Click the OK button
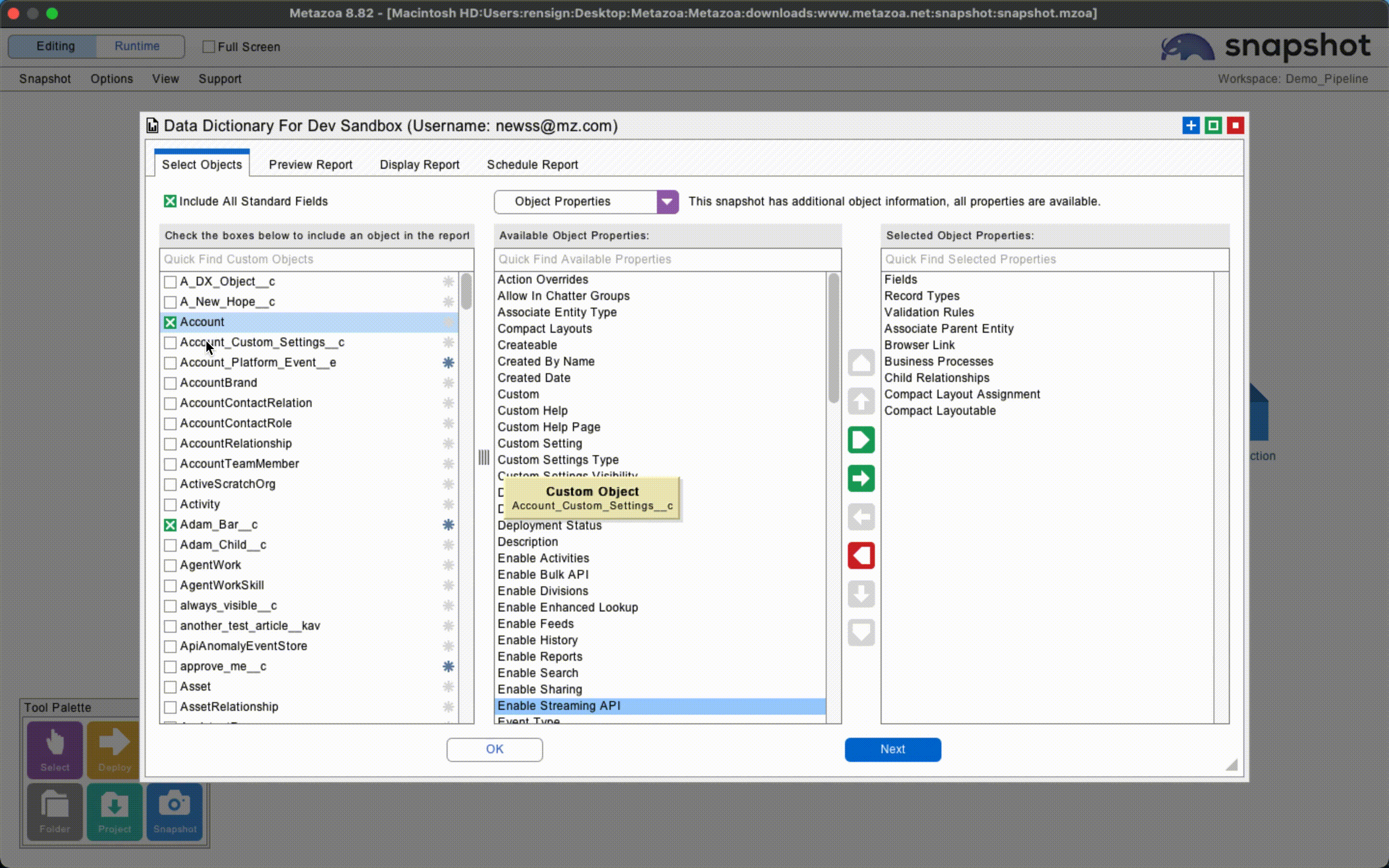1389x868 pixels. [x=494, y=749]
